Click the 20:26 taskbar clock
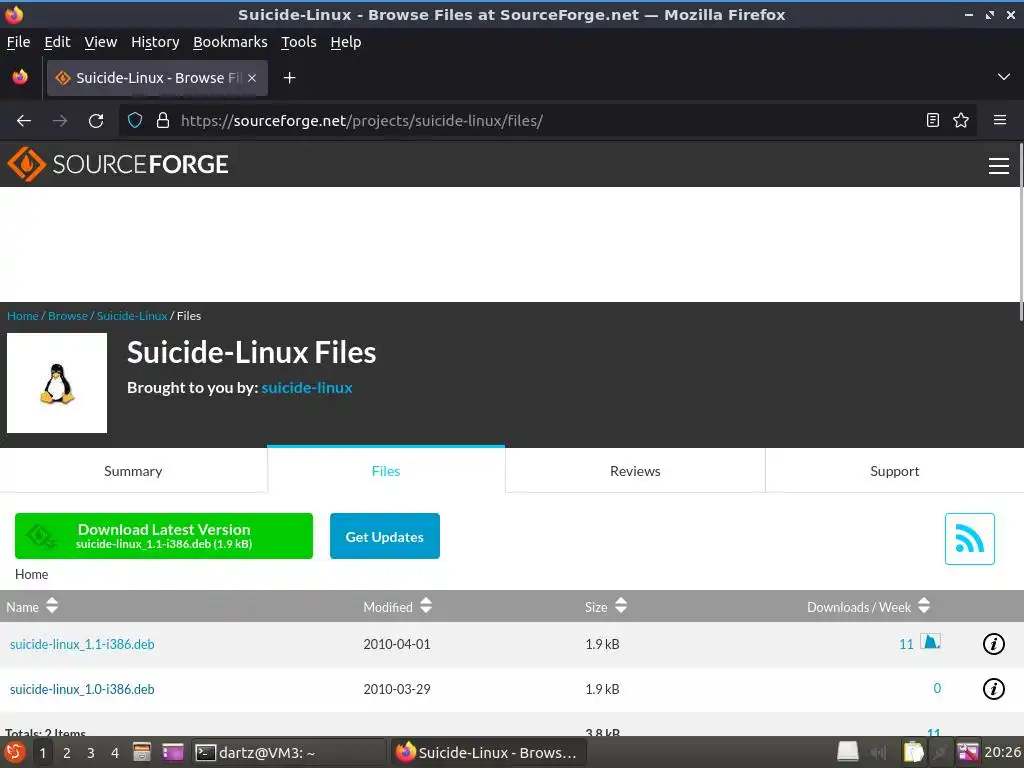The height and width of the screenshot is (768, 1024). [1002, 752]
